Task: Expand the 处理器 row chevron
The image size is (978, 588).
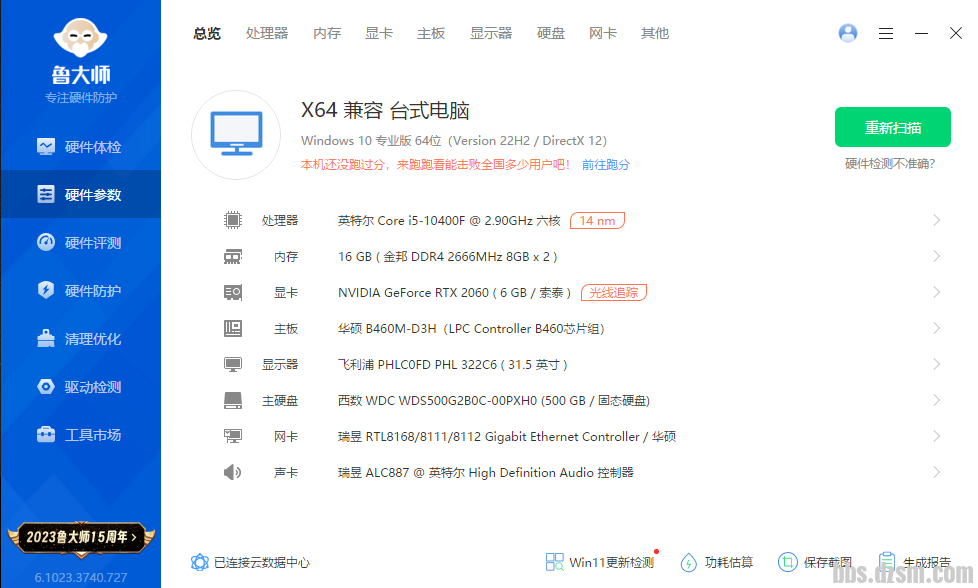Action: pos(937,220)
